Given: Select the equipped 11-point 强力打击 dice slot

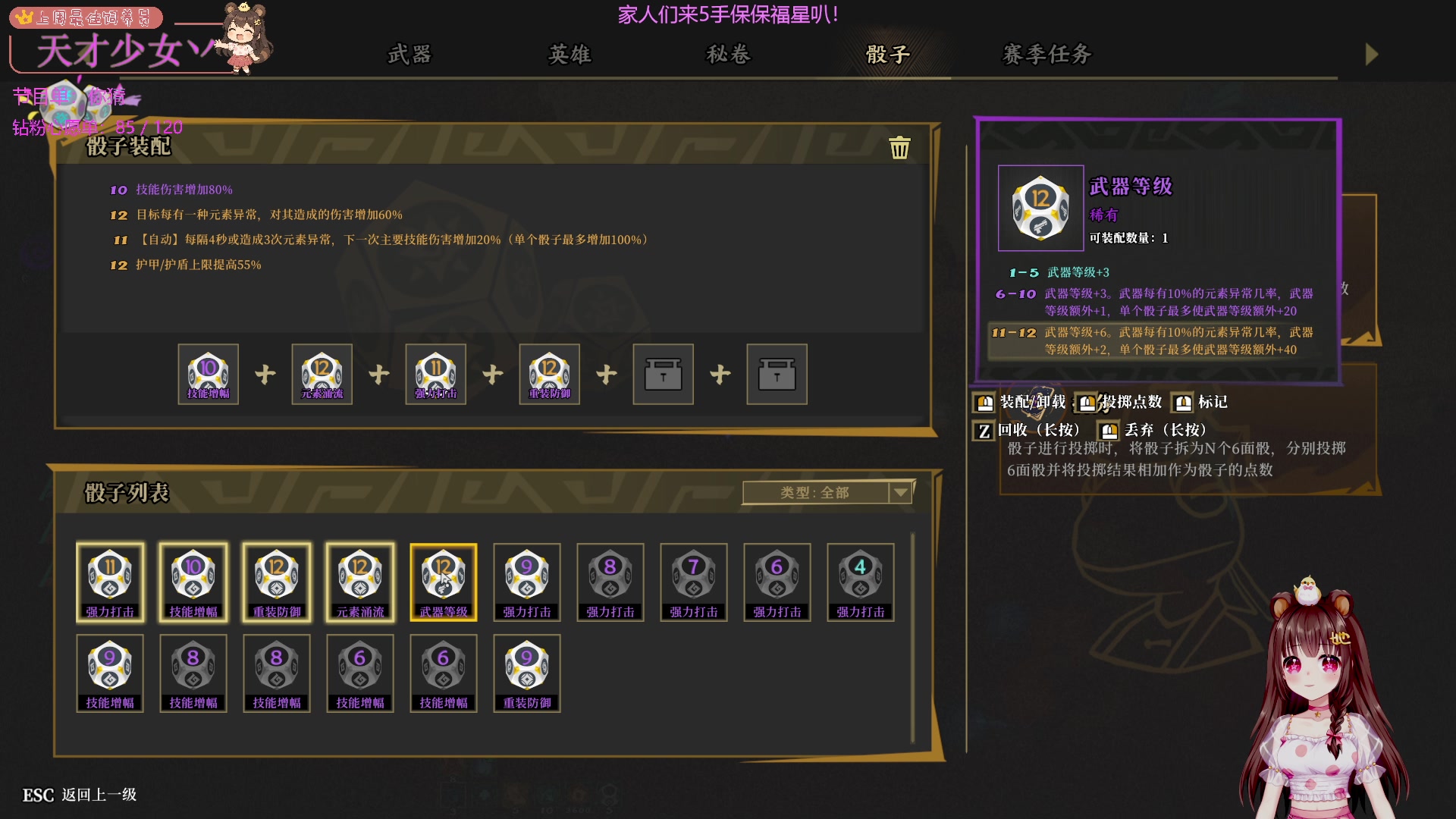Looking at the screenshot, I should point(436,374).
